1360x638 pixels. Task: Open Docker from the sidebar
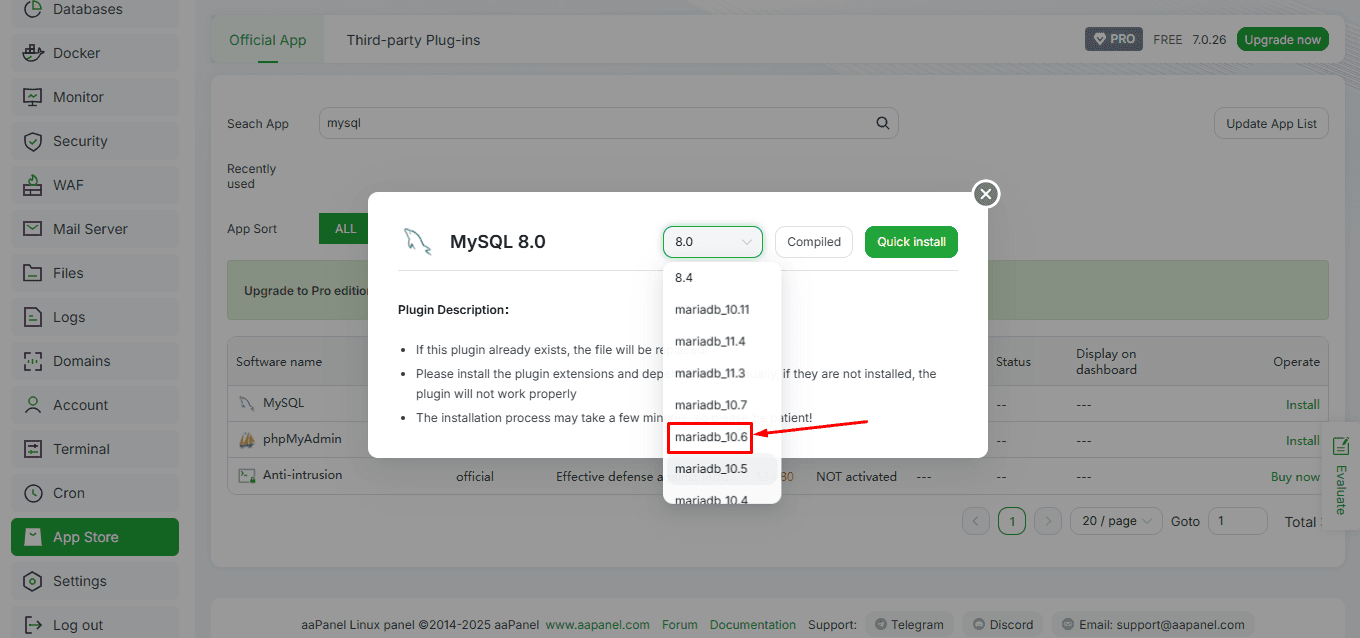[76, 53]
